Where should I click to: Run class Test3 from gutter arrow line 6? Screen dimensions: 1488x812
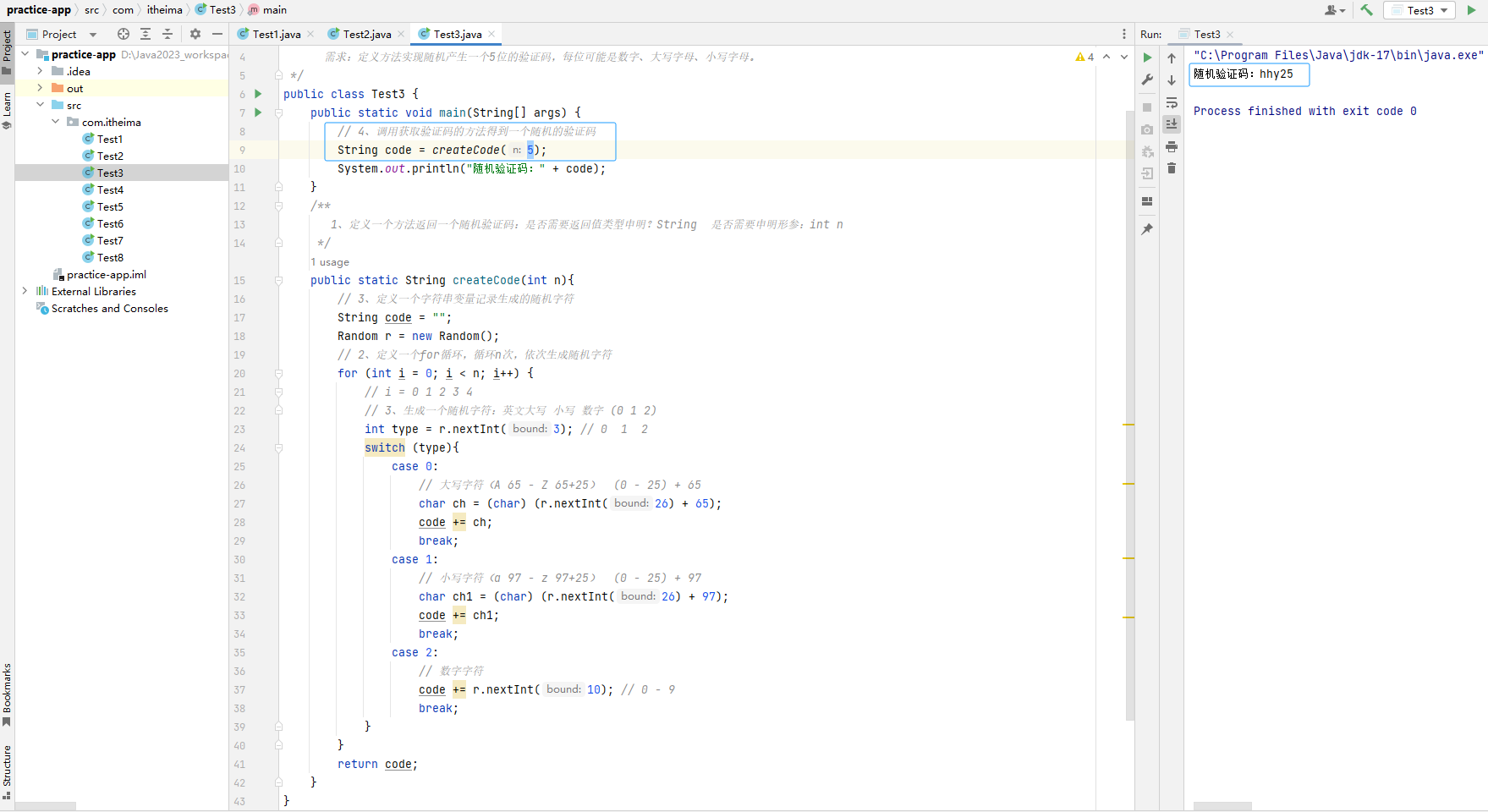pyautogui.click(x=258, y=94)
